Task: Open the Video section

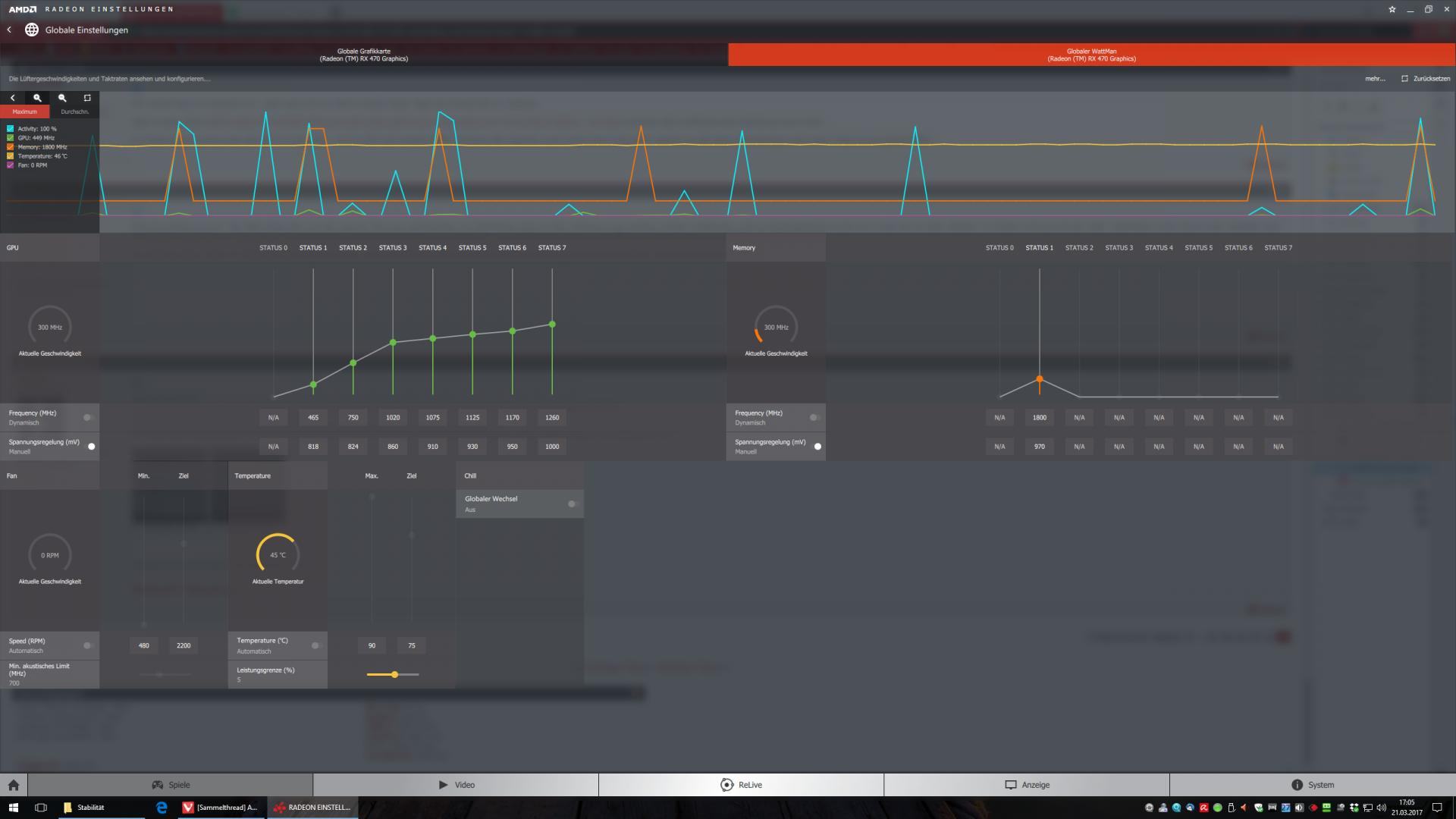Action: pos(456,785)
